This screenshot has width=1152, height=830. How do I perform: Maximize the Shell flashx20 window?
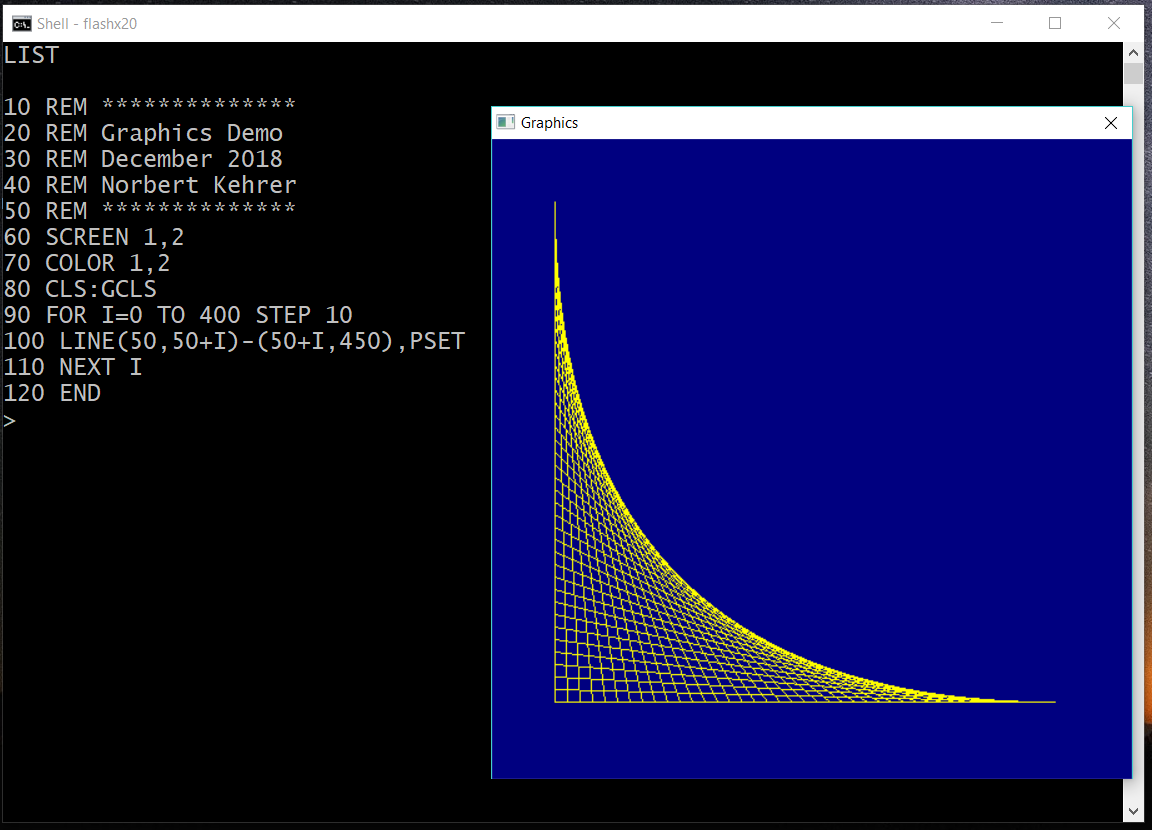(x=1054, y=23)
